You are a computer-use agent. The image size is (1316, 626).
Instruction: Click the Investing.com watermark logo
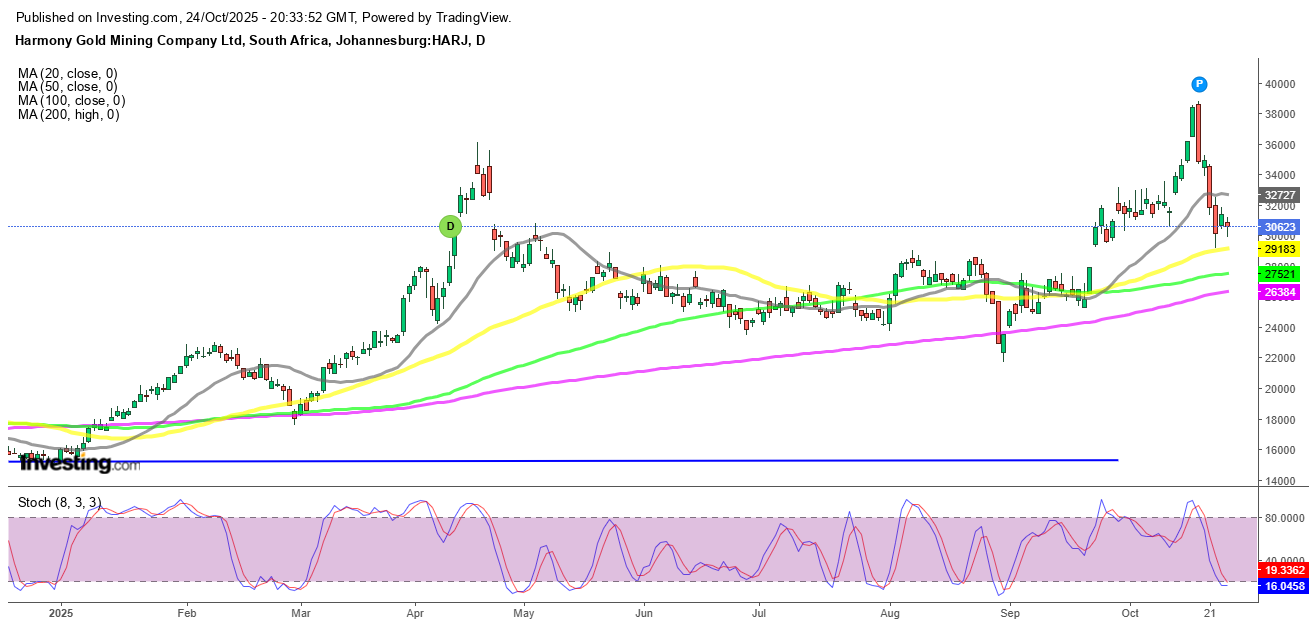(x=80, y=464)
